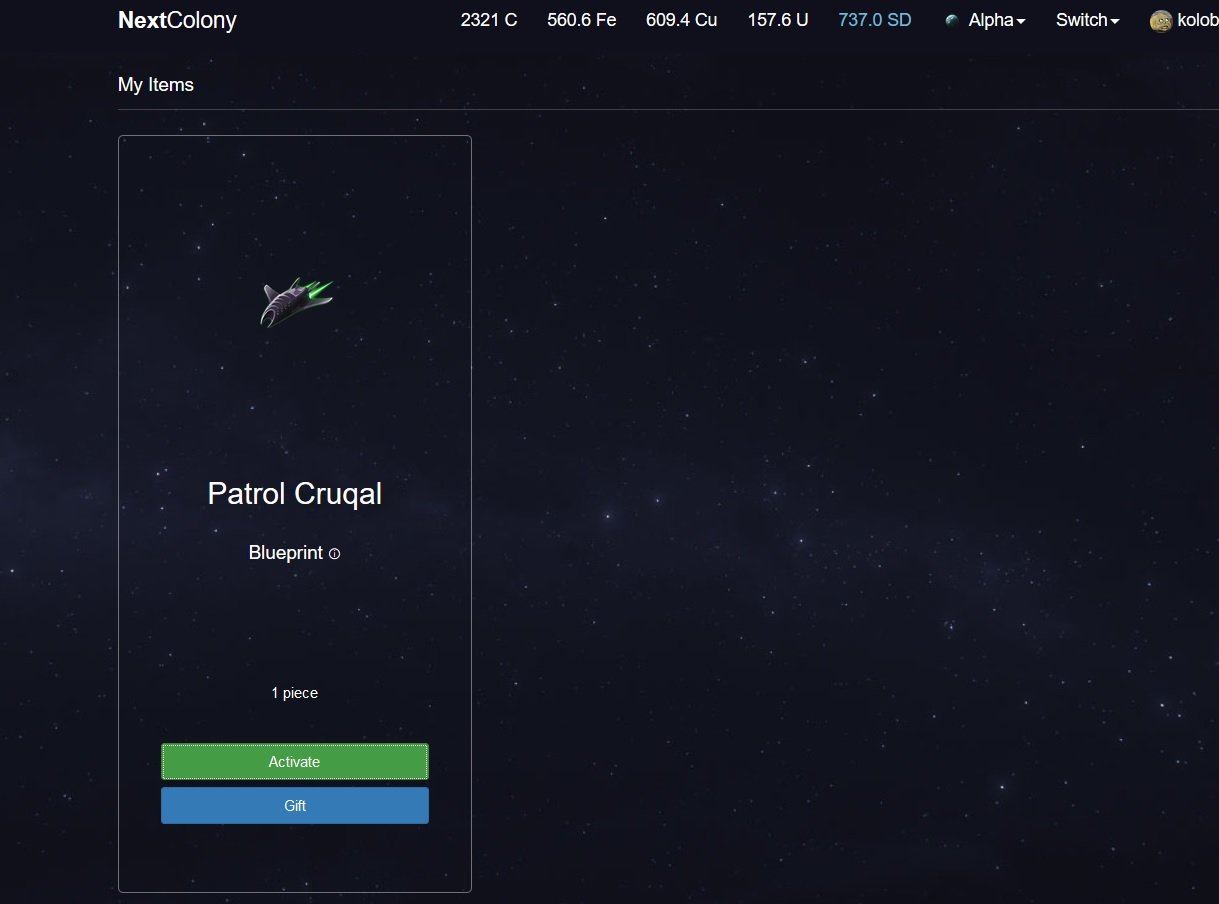Screen dimensions: 1219x904
Task: Click the kolob user avatar icon
Action: pyautogui.click(x=1161, y=21)
